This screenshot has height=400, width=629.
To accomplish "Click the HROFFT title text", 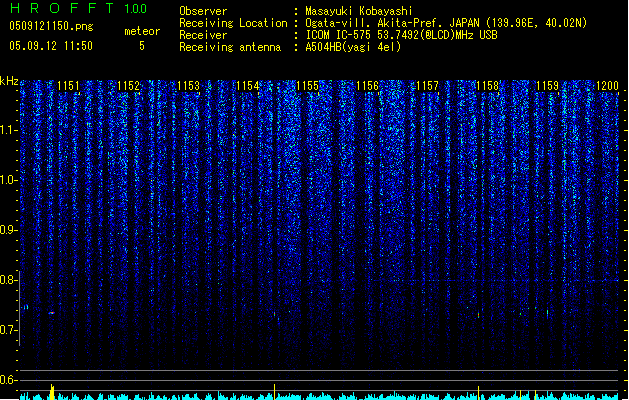I will [x=62, y=8].
